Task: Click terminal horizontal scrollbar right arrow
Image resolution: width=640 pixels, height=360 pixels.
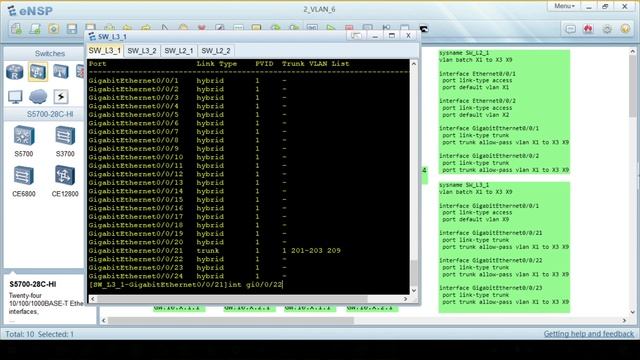Action: (405, 299)
